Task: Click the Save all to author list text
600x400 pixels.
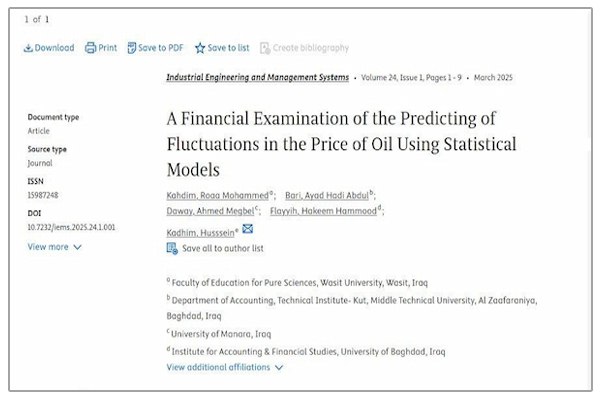Action: 223,248
